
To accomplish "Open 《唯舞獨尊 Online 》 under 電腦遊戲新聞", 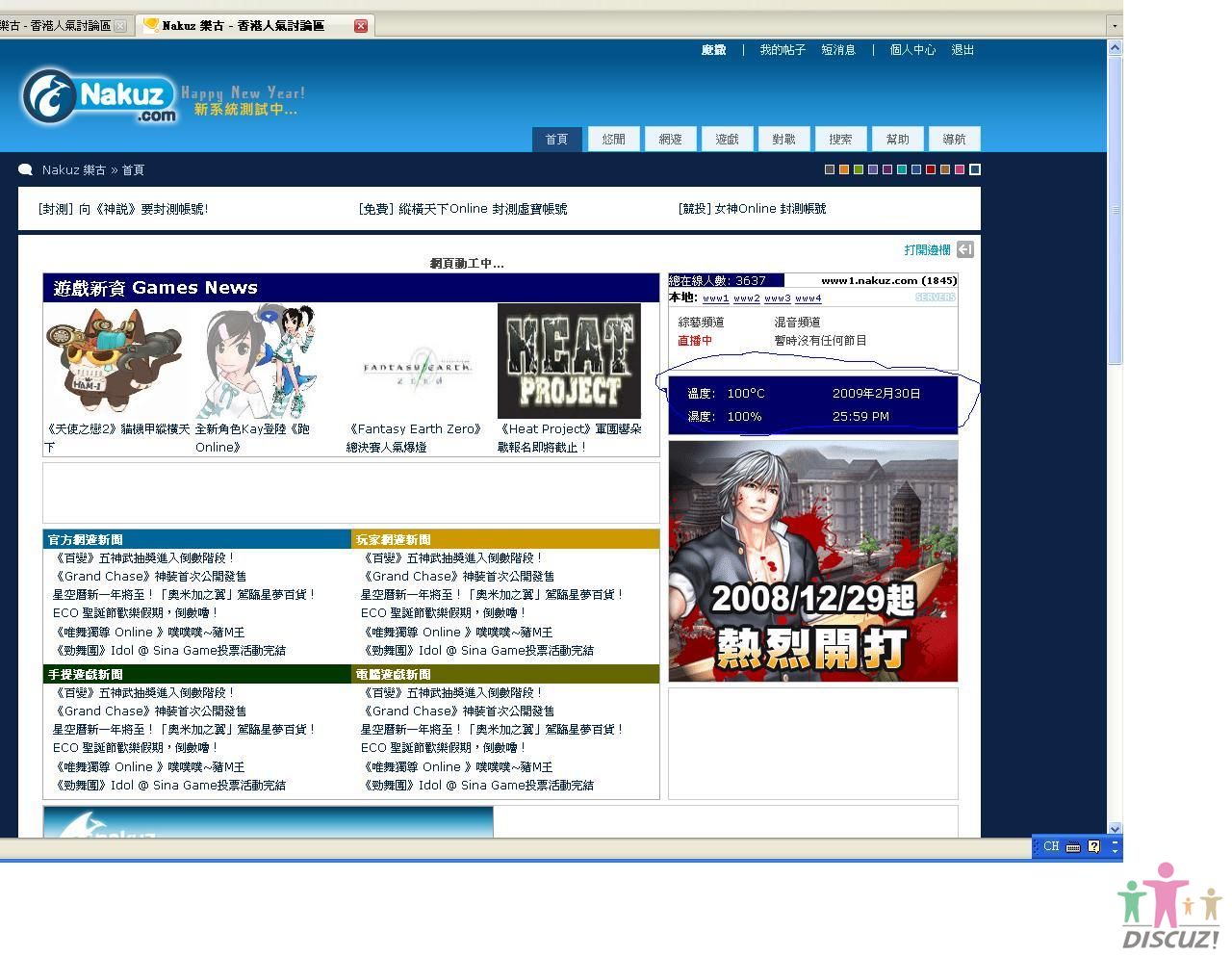I will click(456, 767).
